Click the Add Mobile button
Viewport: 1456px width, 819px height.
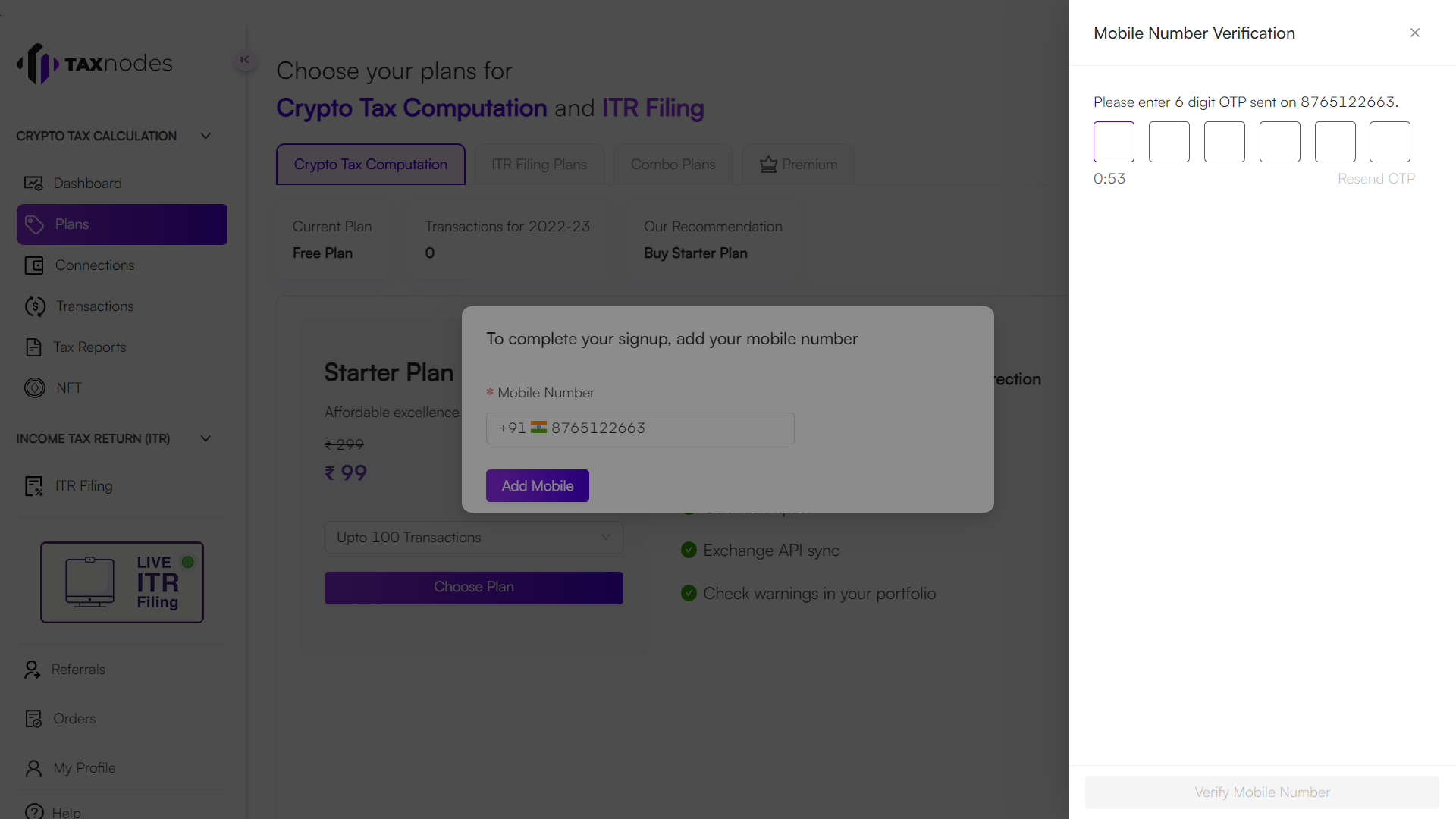538,486
